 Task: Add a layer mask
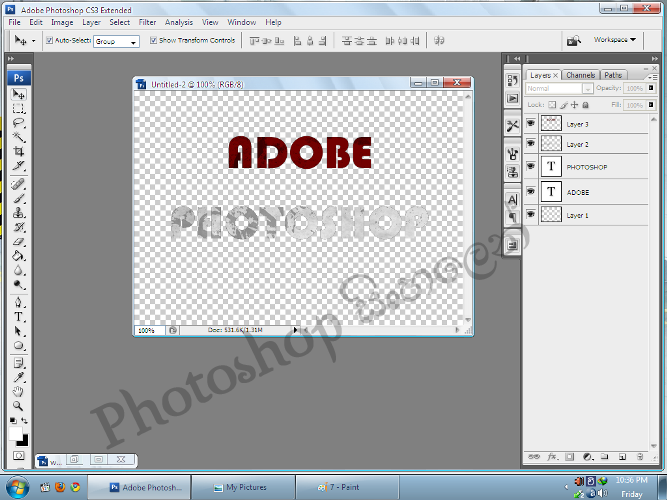570,457
